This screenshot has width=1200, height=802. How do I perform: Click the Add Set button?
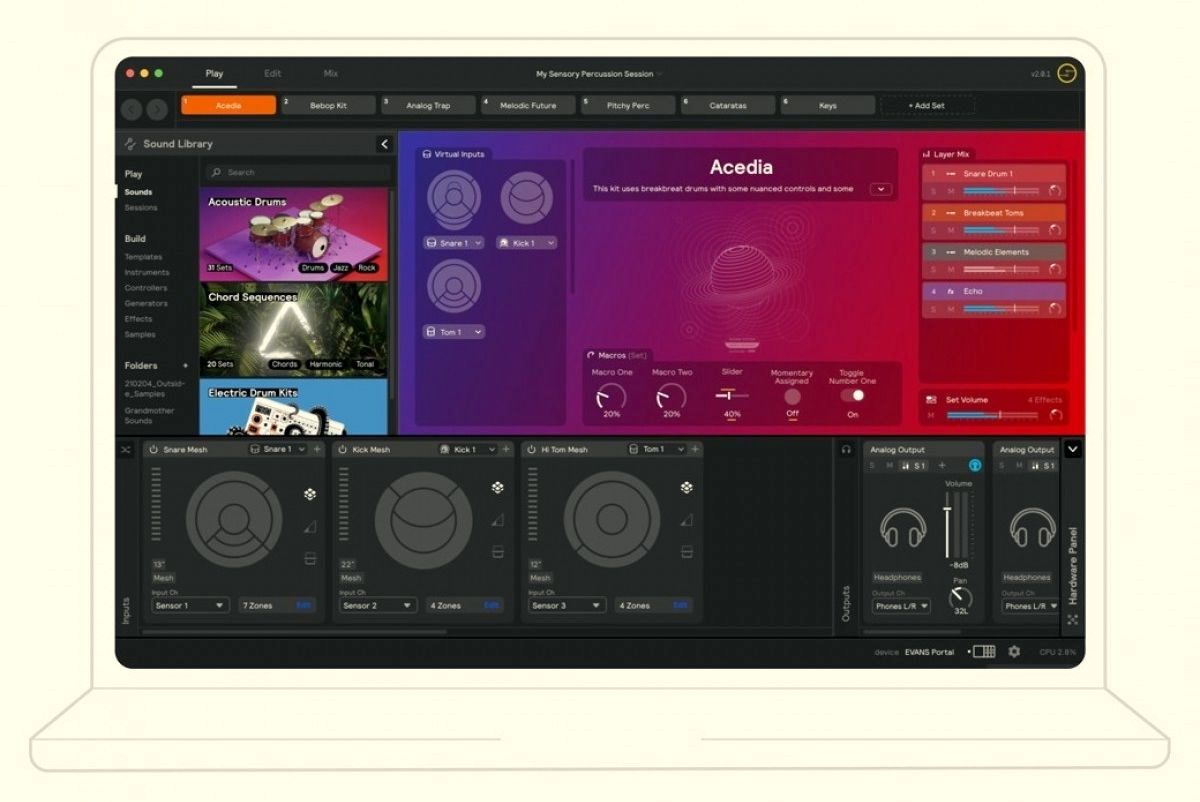coord(926,105)
